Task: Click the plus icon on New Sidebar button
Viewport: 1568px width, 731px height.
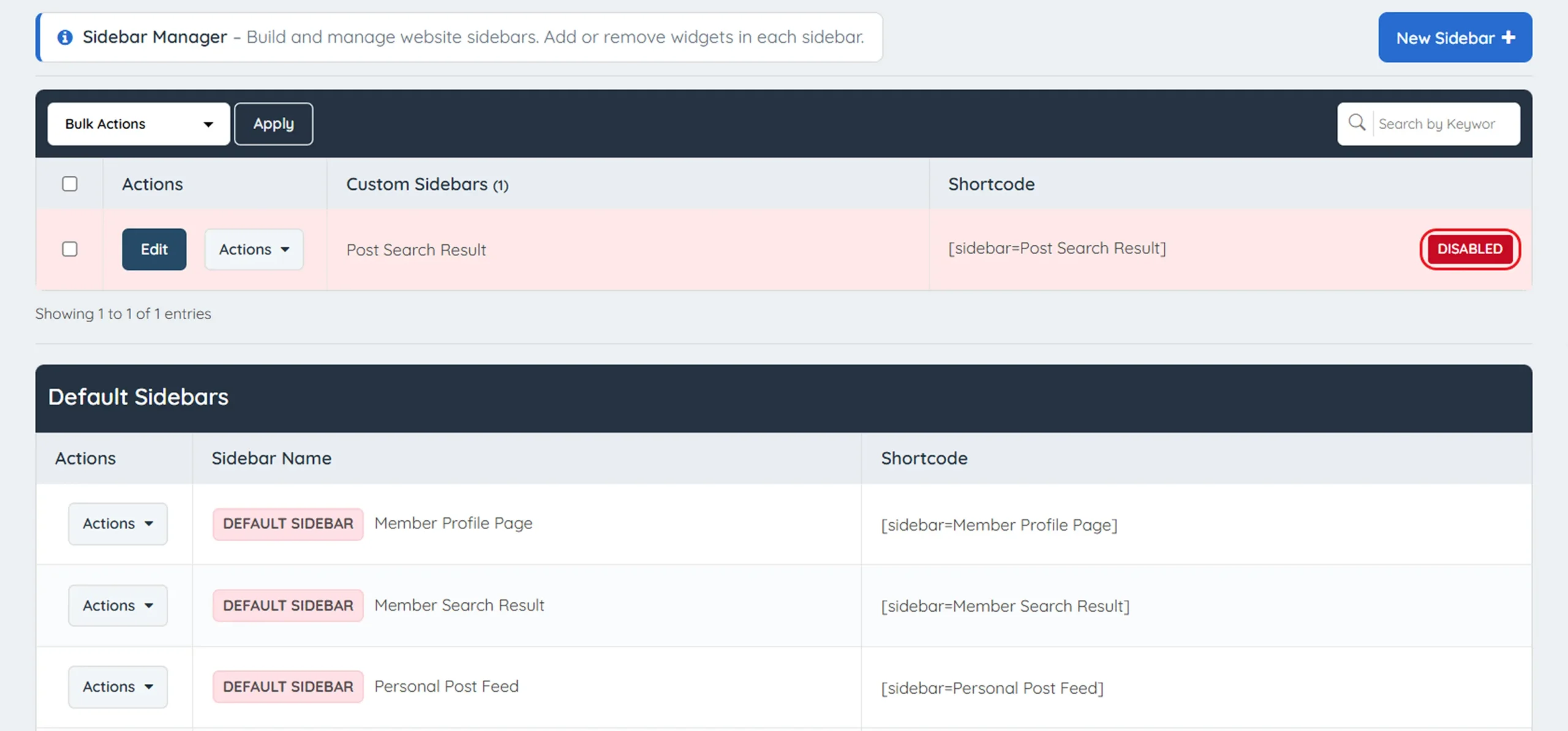Action: 1509,37
